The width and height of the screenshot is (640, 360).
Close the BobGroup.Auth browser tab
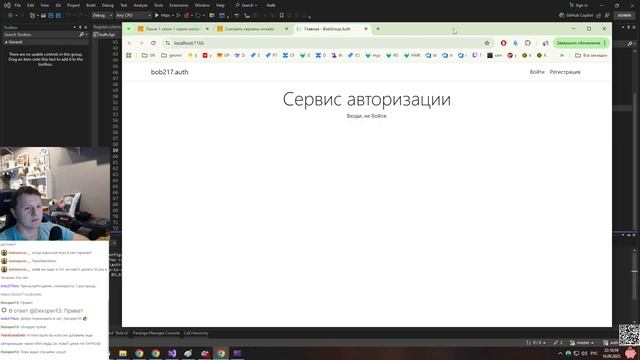click(366, 29)
